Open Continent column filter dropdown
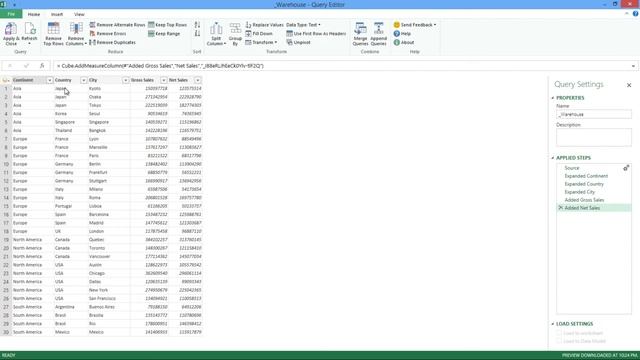 (49, 80)
